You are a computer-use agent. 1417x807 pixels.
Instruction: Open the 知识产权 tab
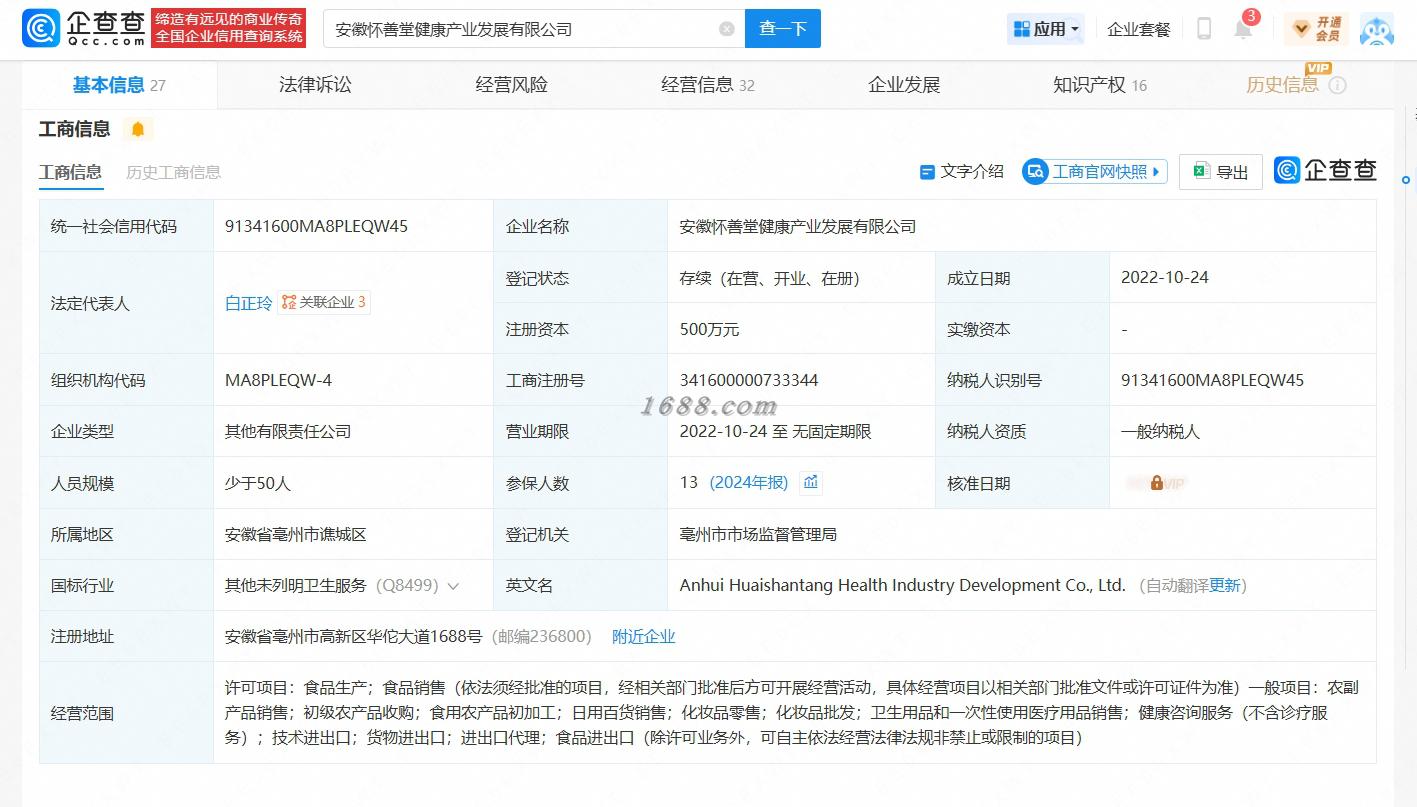[1100, 85]
